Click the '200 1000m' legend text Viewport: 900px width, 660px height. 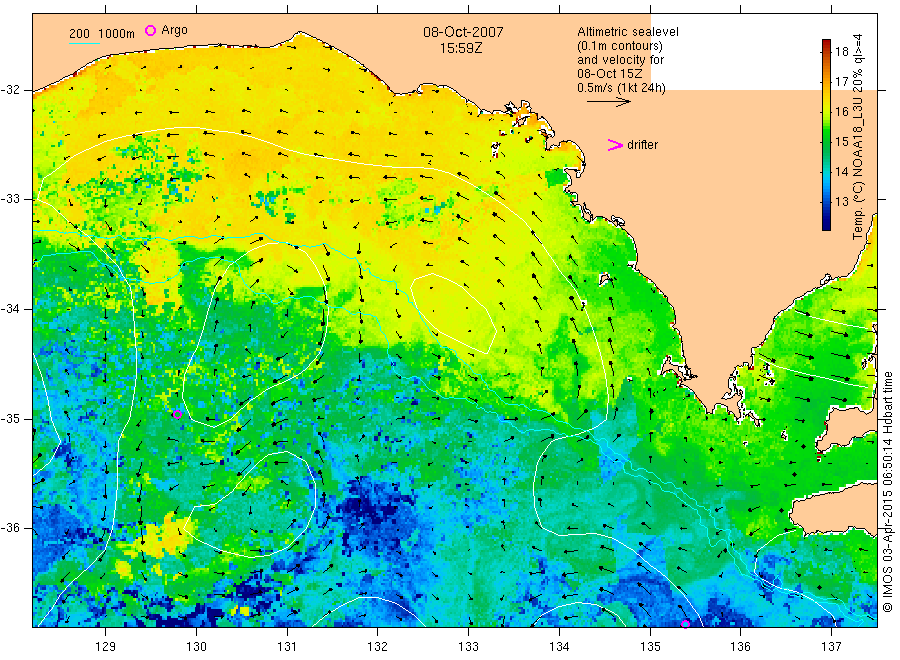click(102, 34)
